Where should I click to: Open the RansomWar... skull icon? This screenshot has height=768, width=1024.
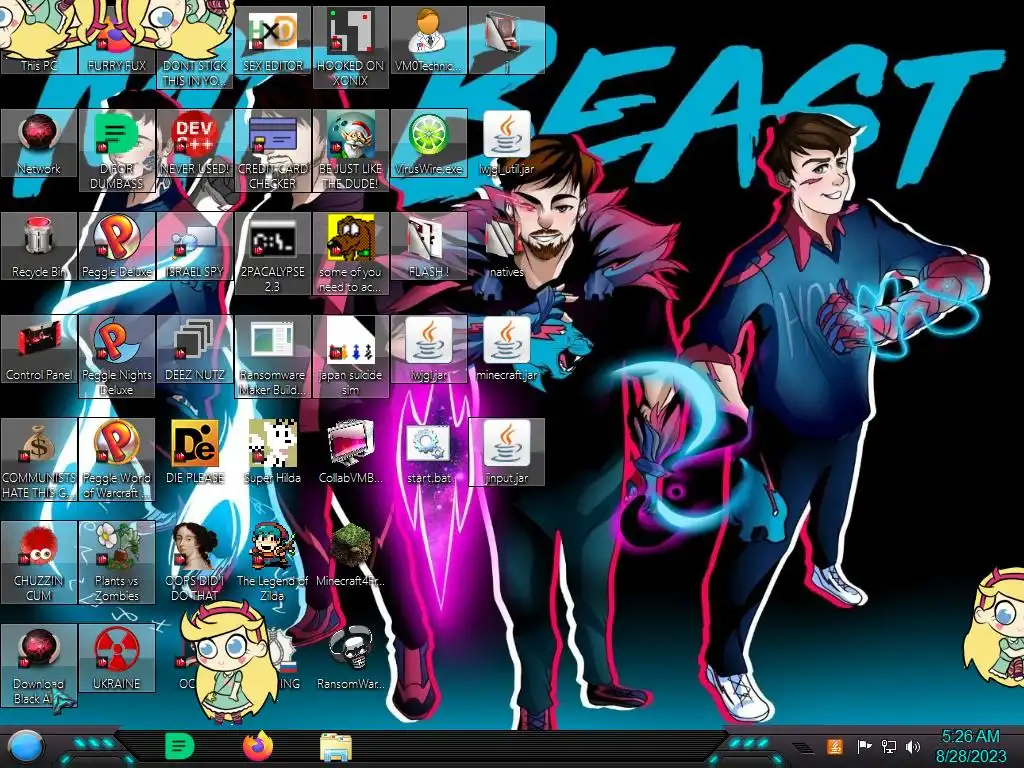click(351, 658)
